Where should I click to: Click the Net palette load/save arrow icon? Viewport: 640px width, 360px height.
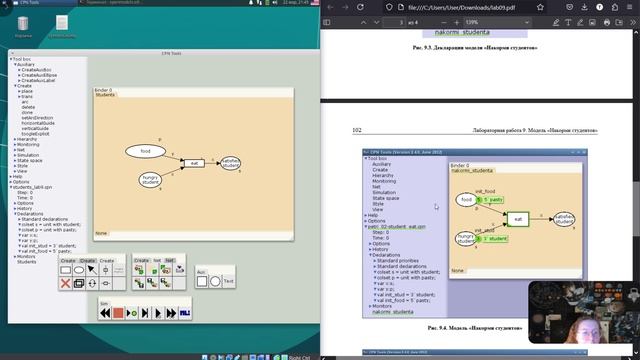pos(179,269)
